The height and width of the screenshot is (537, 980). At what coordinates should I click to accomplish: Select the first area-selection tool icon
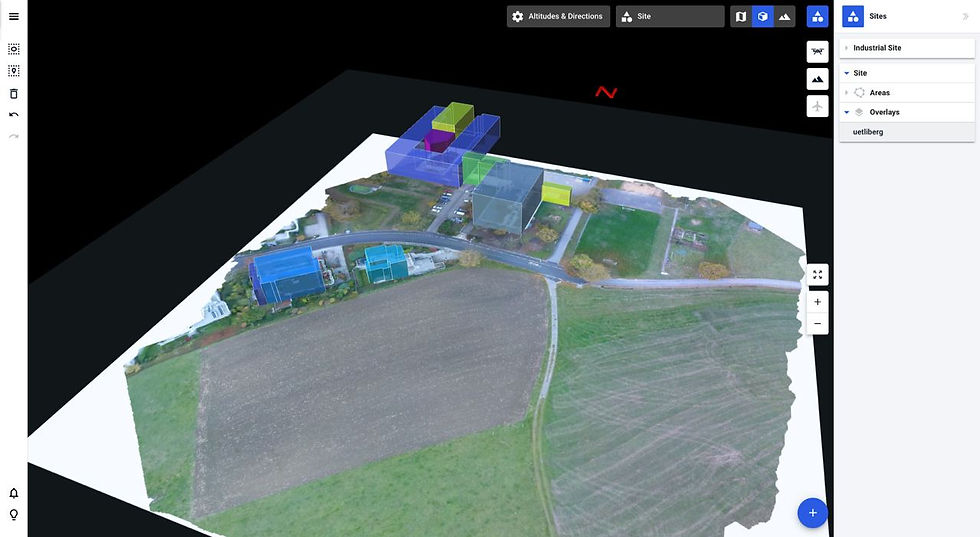[14, 49]
